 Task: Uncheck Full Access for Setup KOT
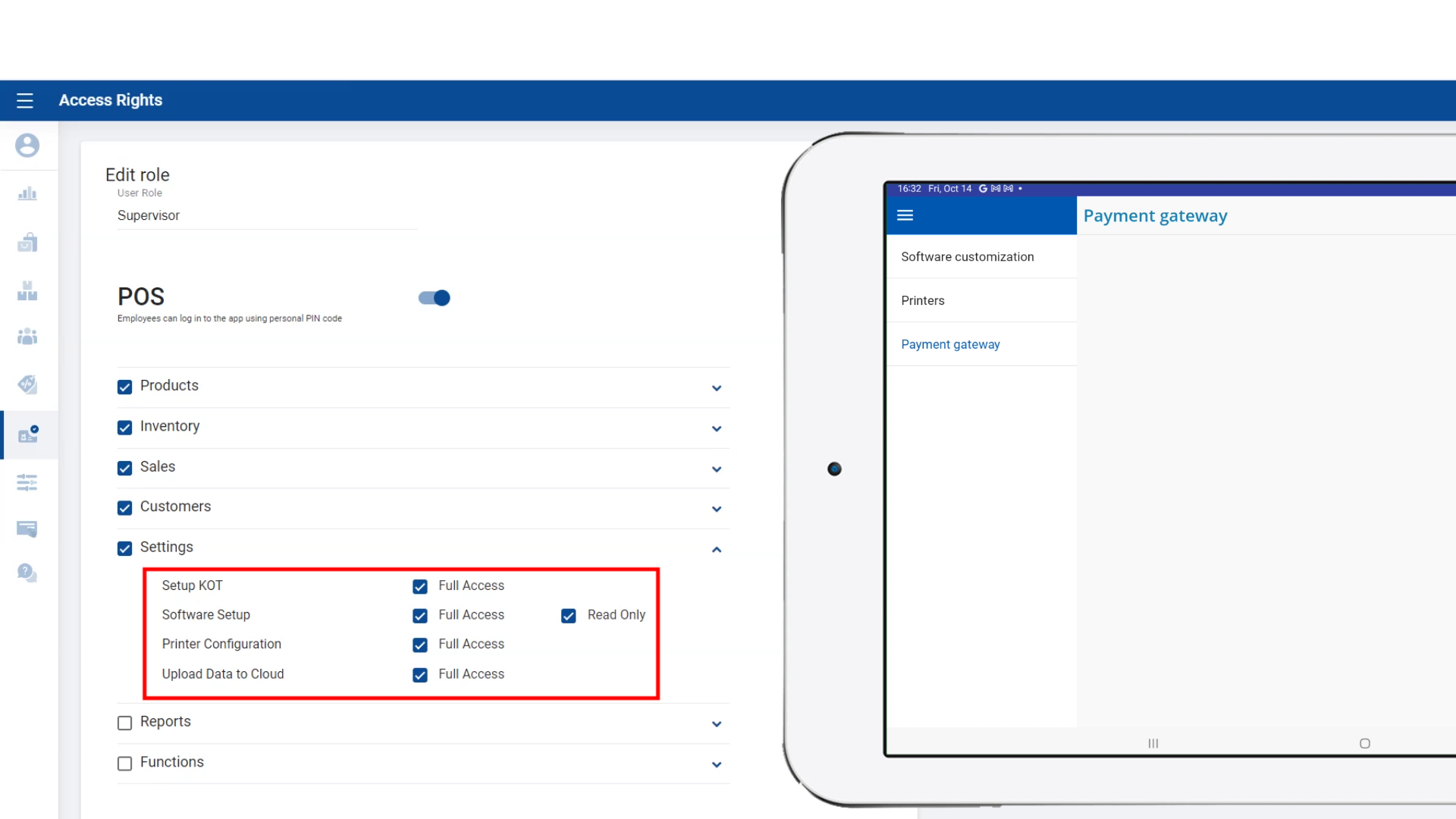click(420, 587)
